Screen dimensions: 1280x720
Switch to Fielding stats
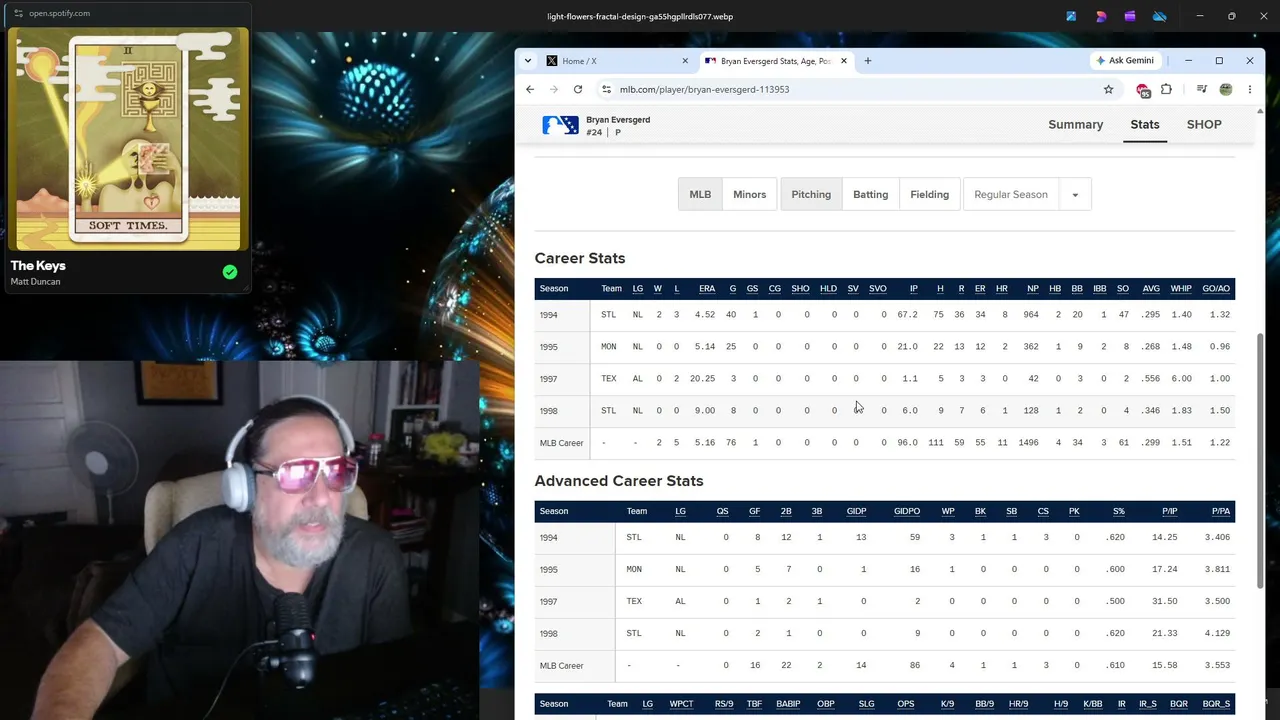pos(929,194)
